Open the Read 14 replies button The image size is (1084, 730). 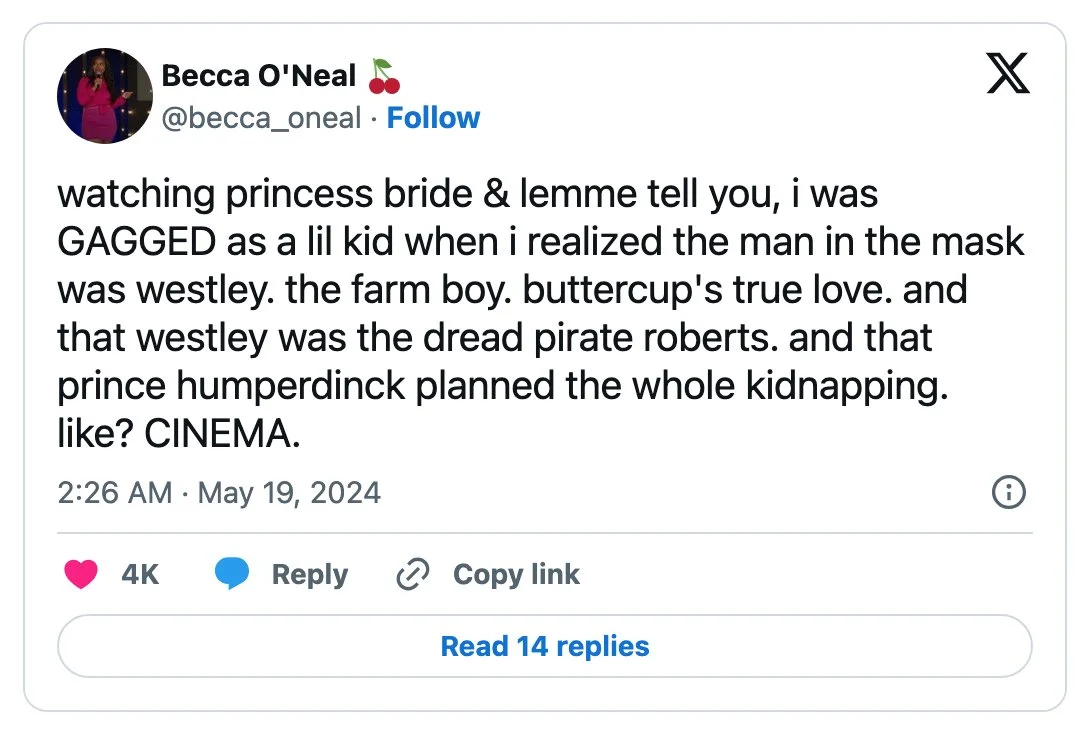pyautogui.click(x=545, y=646)
